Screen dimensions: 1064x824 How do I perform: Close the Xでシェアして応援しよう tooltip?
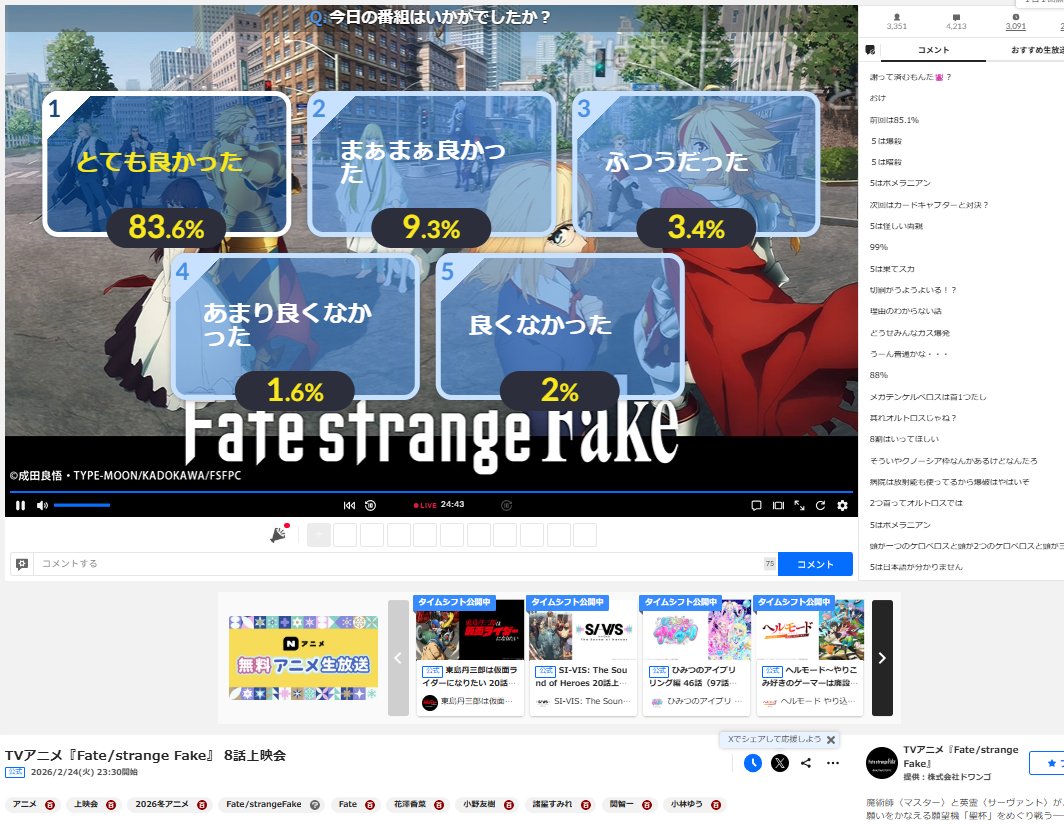tap(831, 740)
